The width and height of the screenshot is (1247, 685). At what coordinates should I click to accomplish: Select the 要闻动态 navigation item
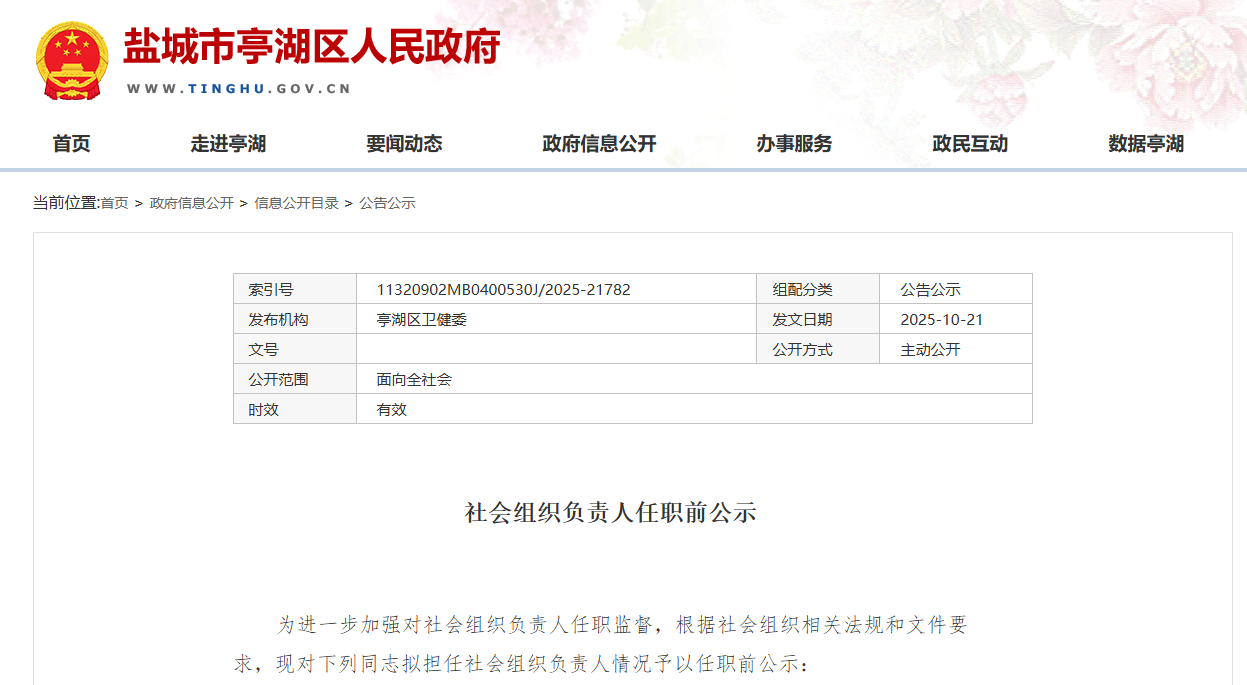click(404, 144)
